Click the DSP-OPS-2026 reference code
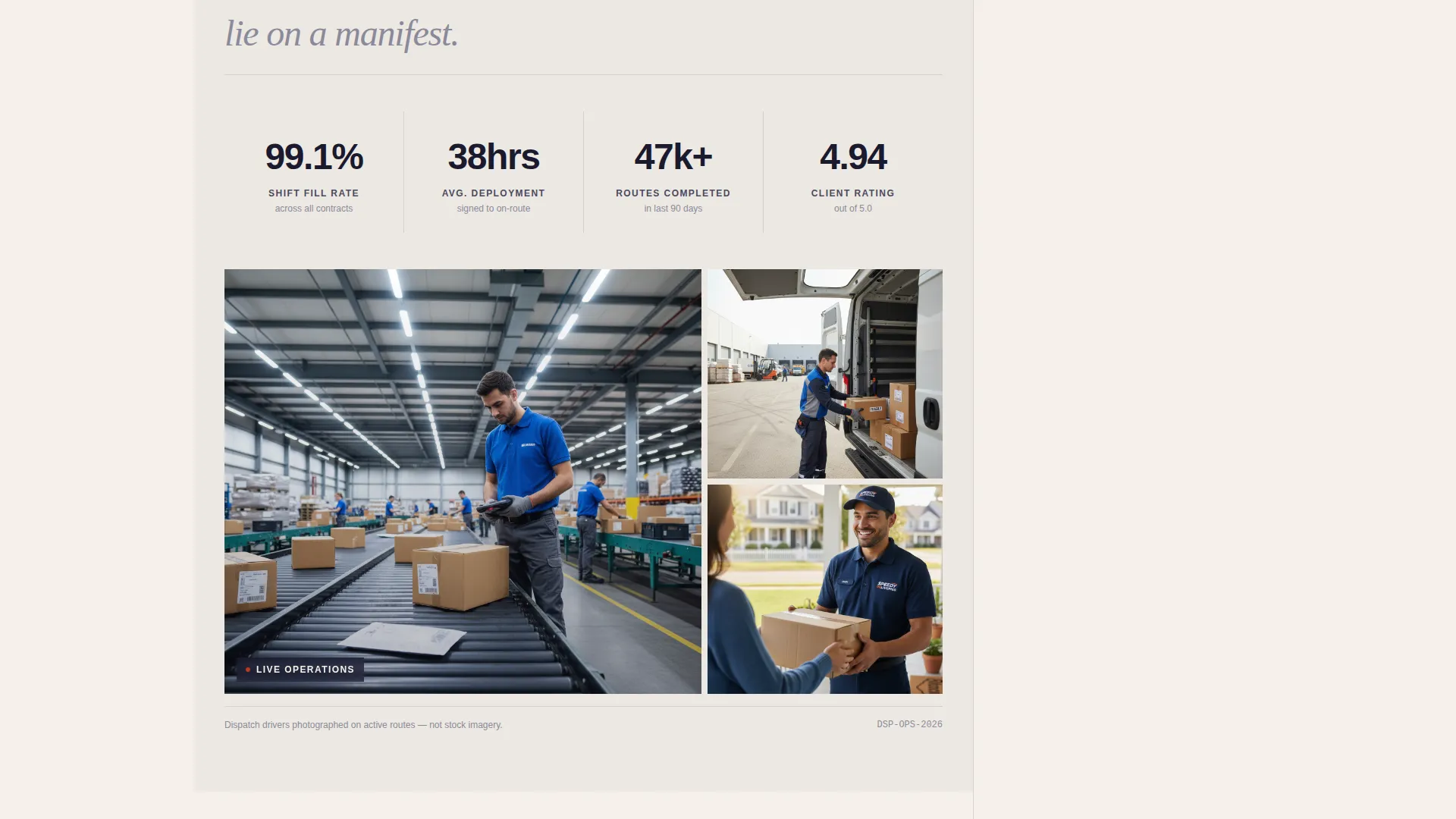Image resolution: width=1456 pixels, height=819 pixels. point(909,724)
